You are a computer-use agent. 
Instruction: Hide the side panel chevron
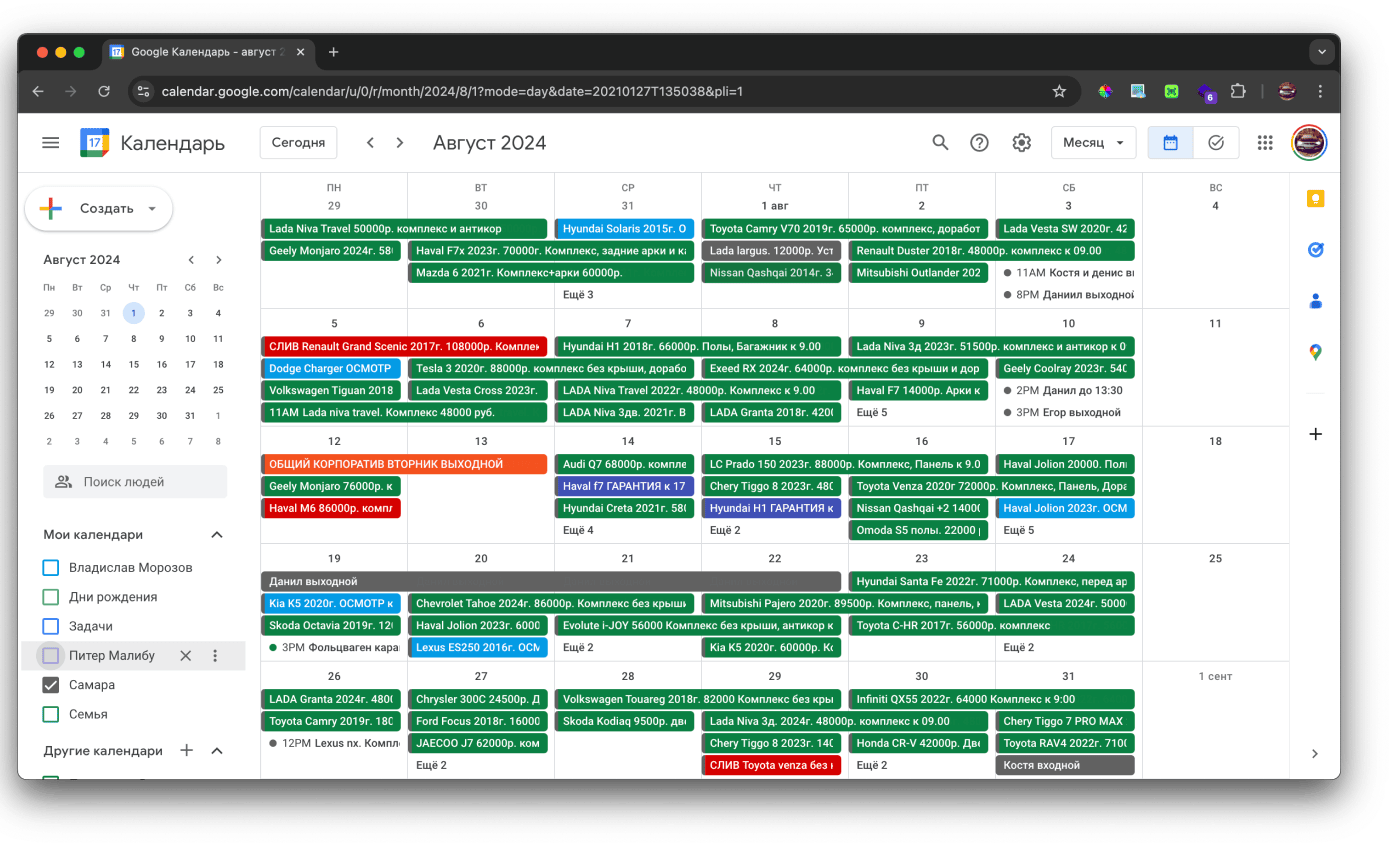click(x=1315, y=753)
